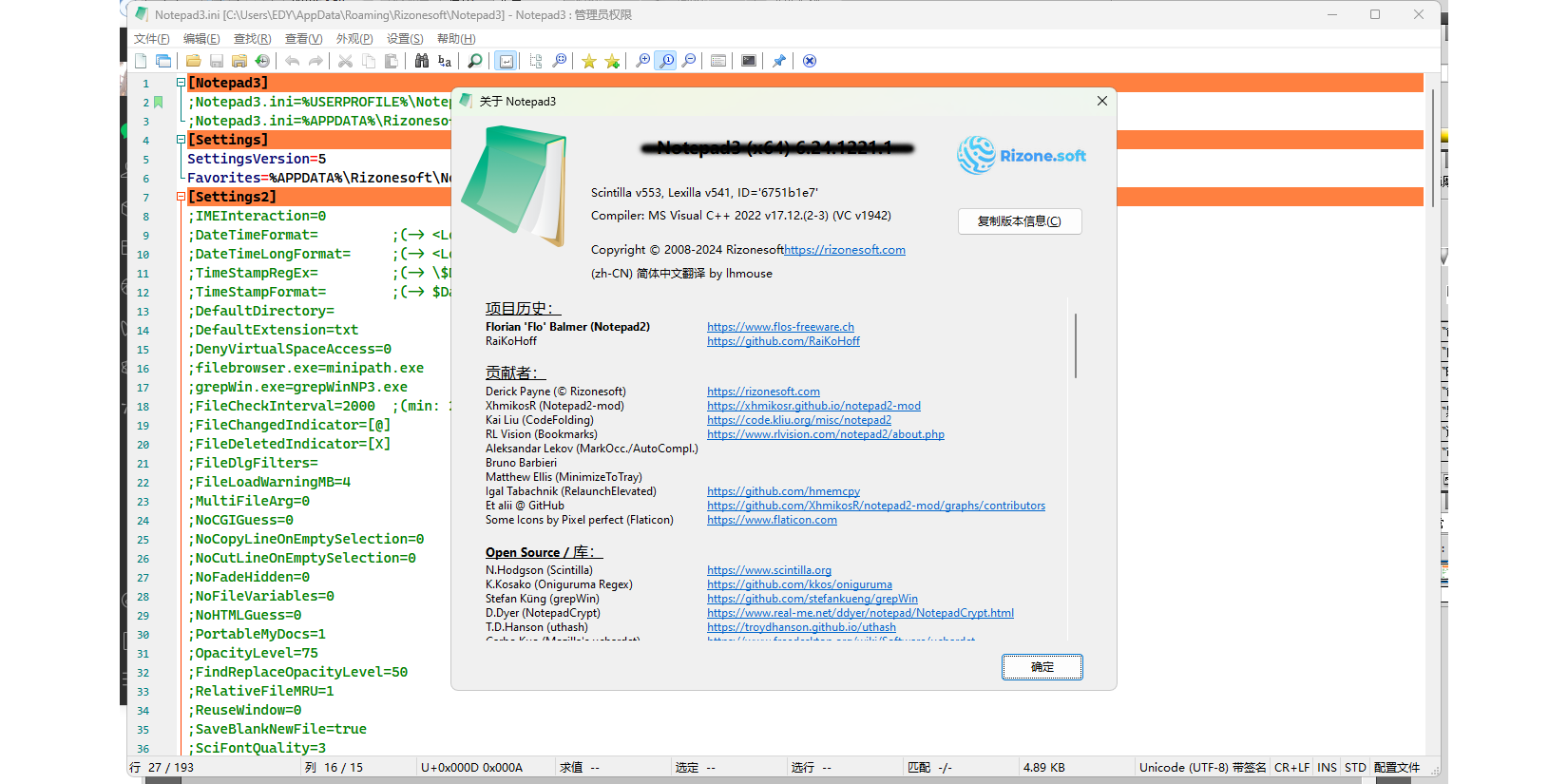Click the Replace 'ba' toolbar icon
The width and height of the screenshot is (1568, 784).
point(445,61)
